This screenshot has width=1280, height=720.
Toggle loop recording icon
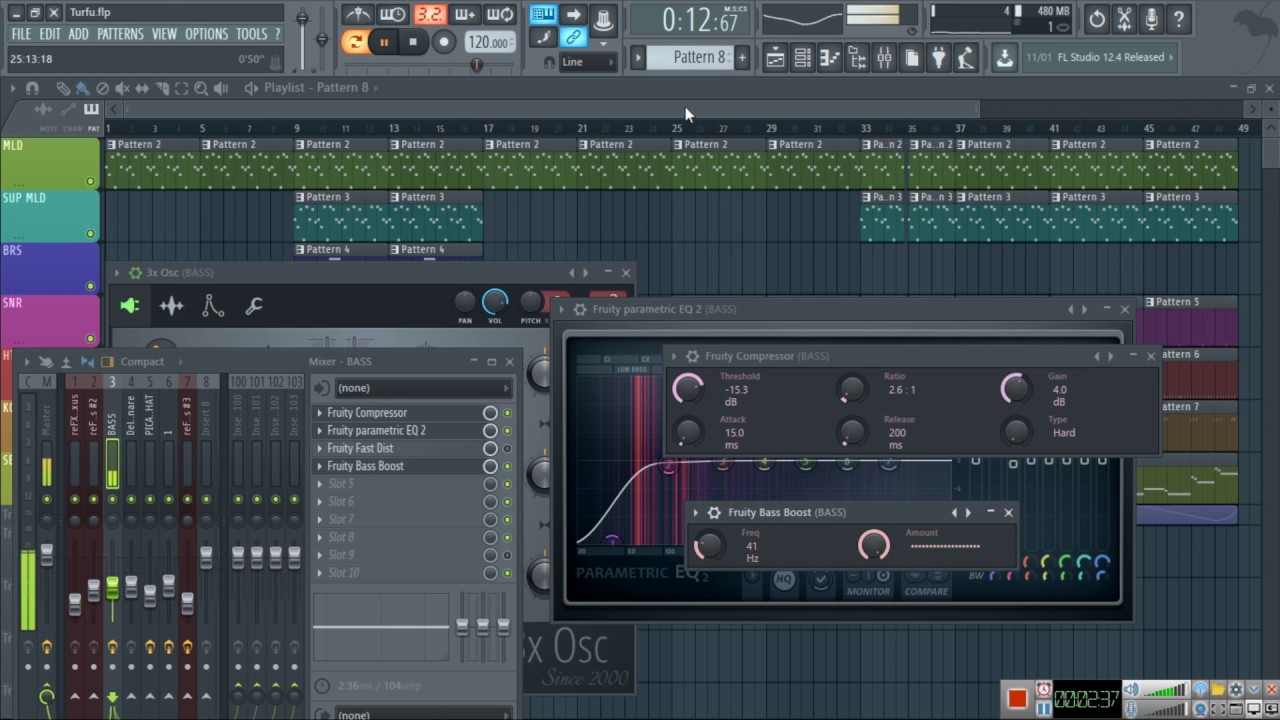[500, 14]
